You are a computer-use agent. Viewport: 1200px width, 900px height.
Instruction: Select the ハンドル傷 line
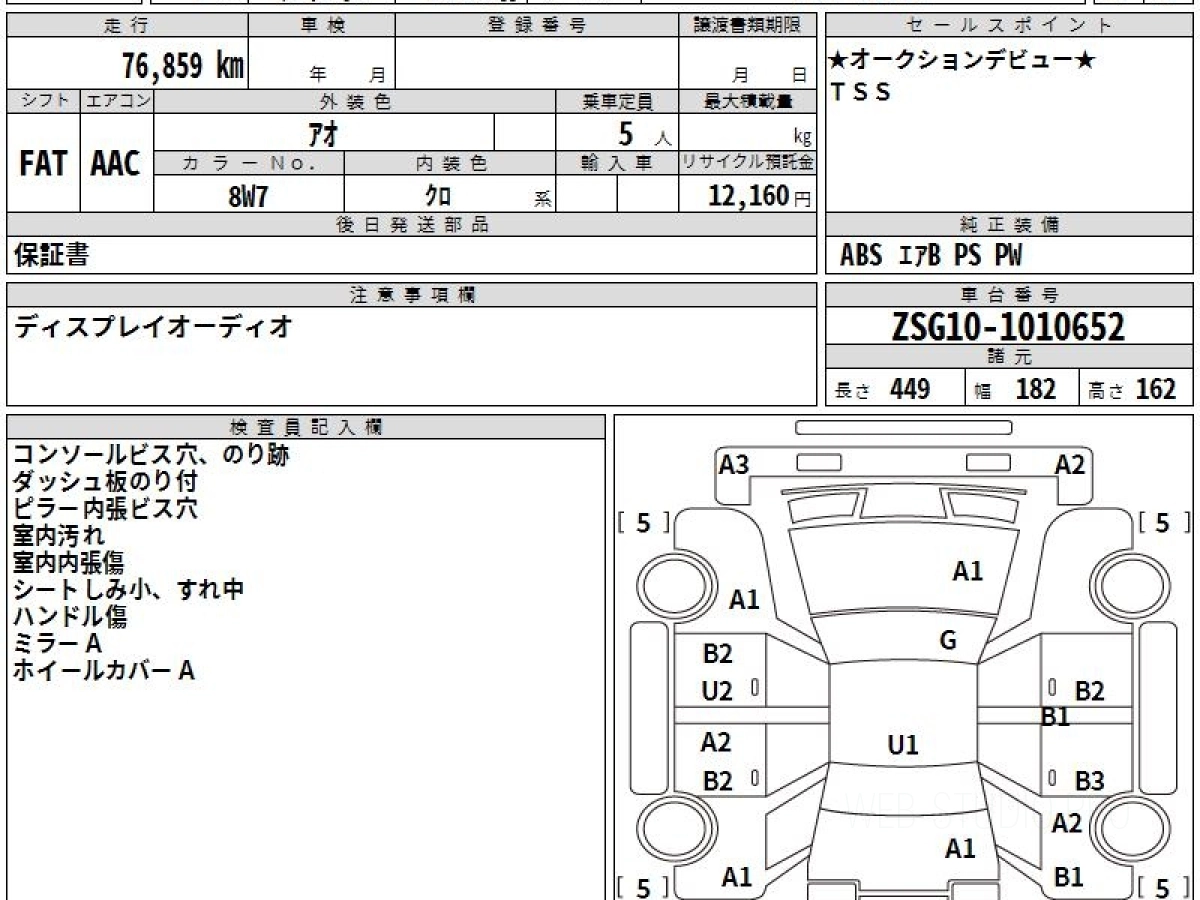pyautogui.click(x=70, y=617)
